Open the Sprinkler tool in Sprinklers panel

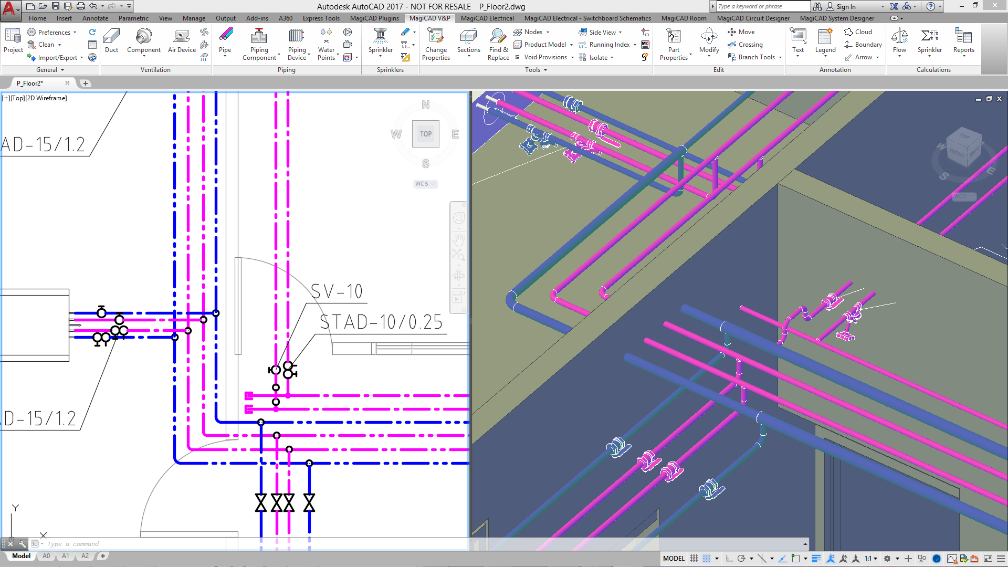pyautogui.click(x=380, y=40)
